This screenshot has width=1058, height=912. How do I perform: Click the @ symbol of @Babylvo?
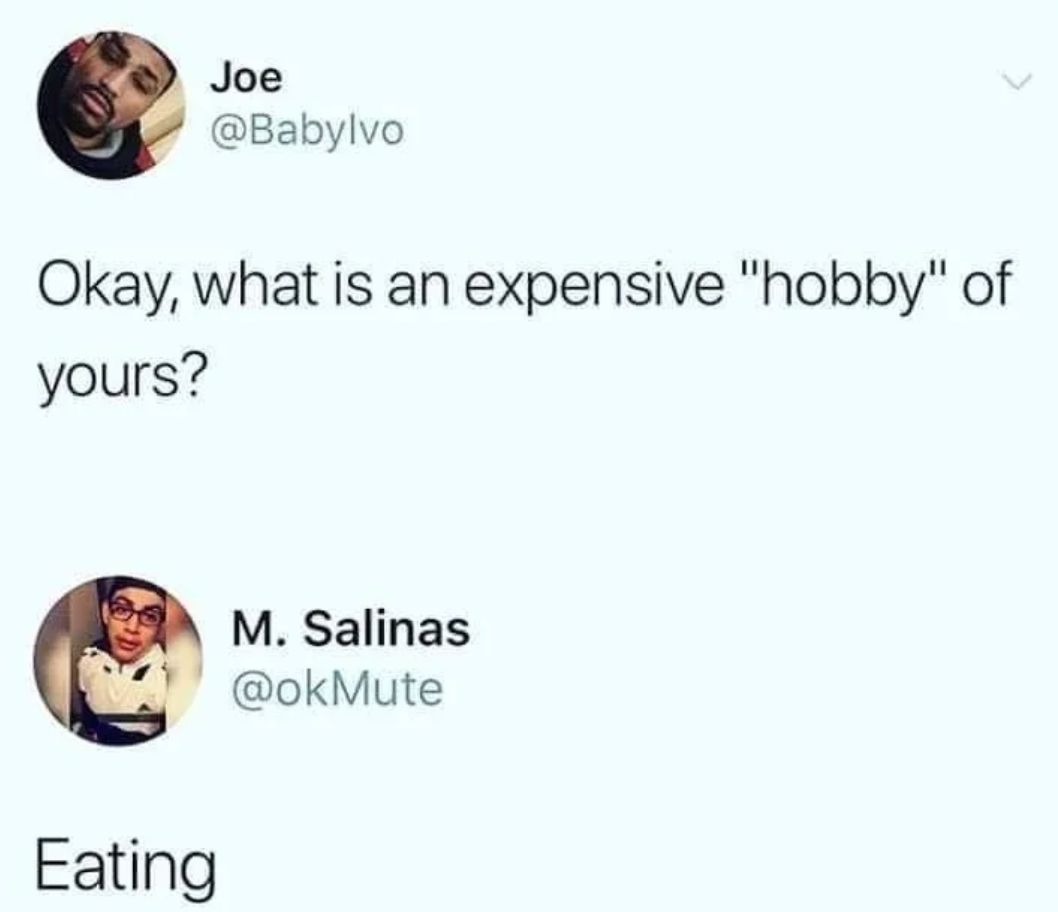227,131
